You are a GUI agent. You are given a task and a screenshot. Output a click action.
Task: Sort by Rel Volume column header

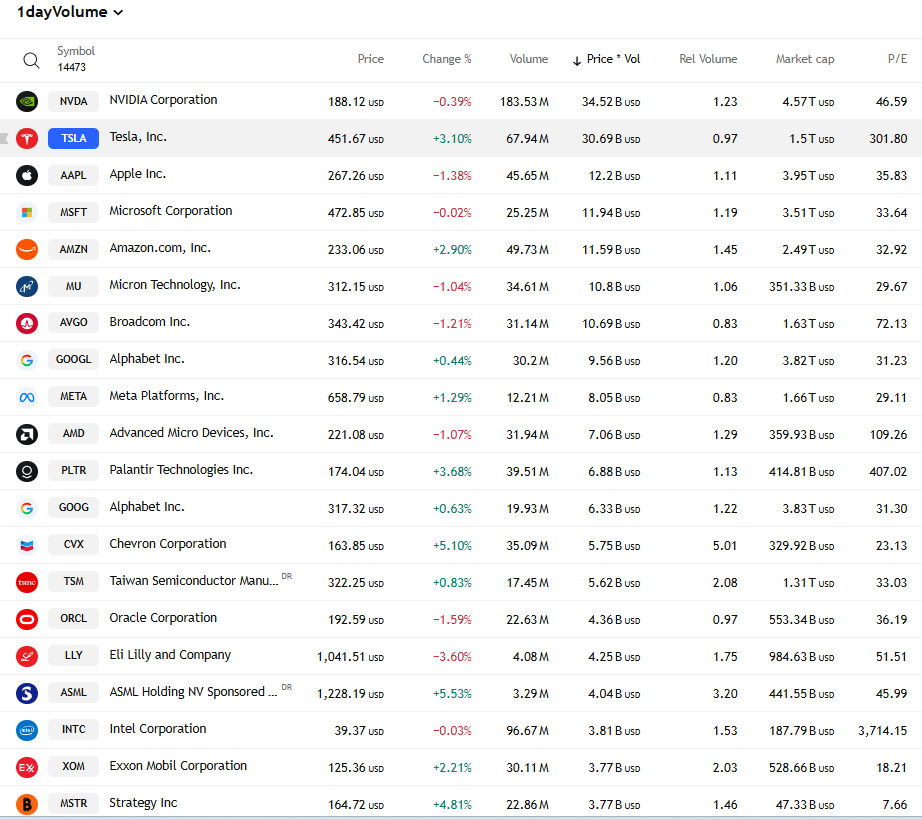pos(708,59)
